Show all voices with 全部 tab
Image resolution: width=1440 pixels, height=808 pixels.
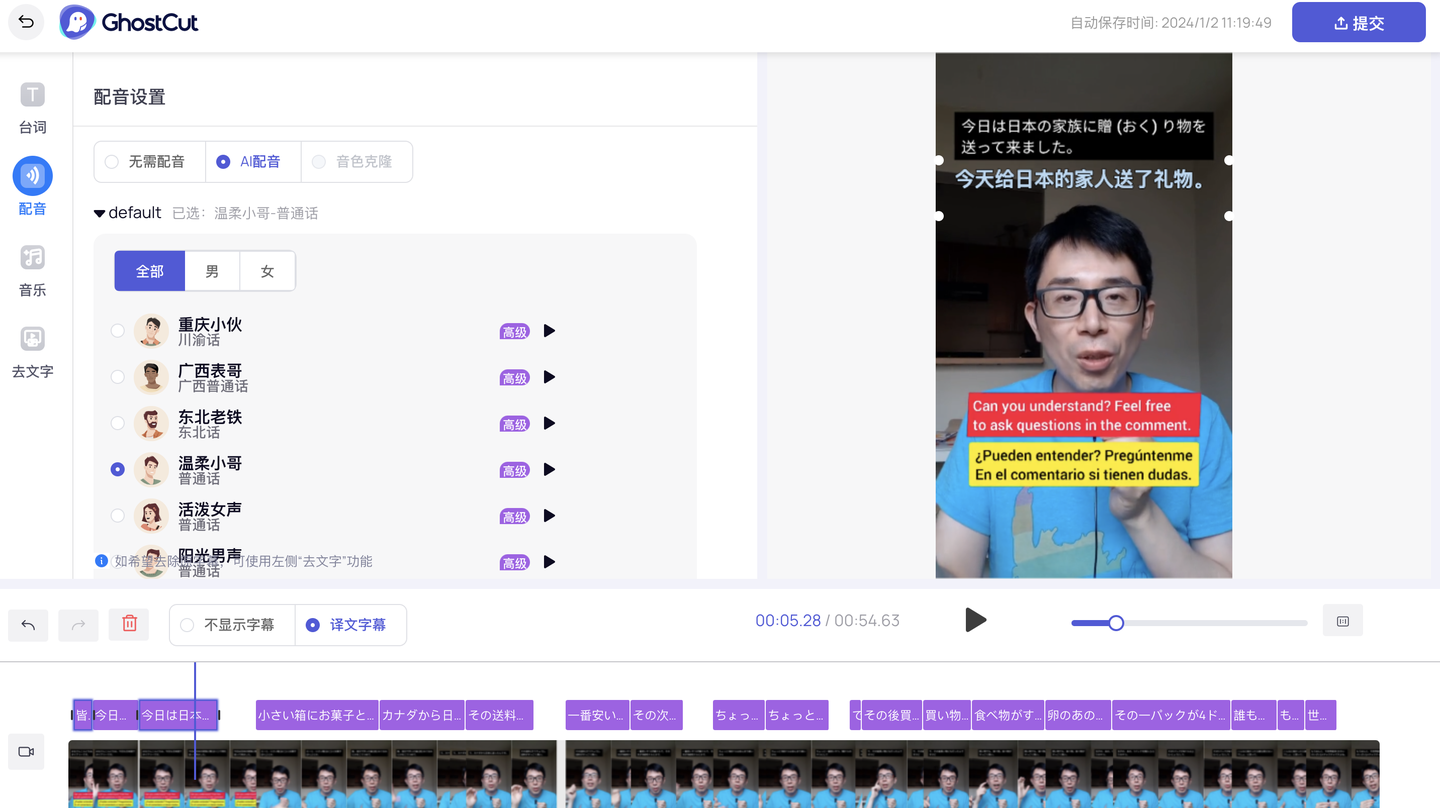point(150,271)
